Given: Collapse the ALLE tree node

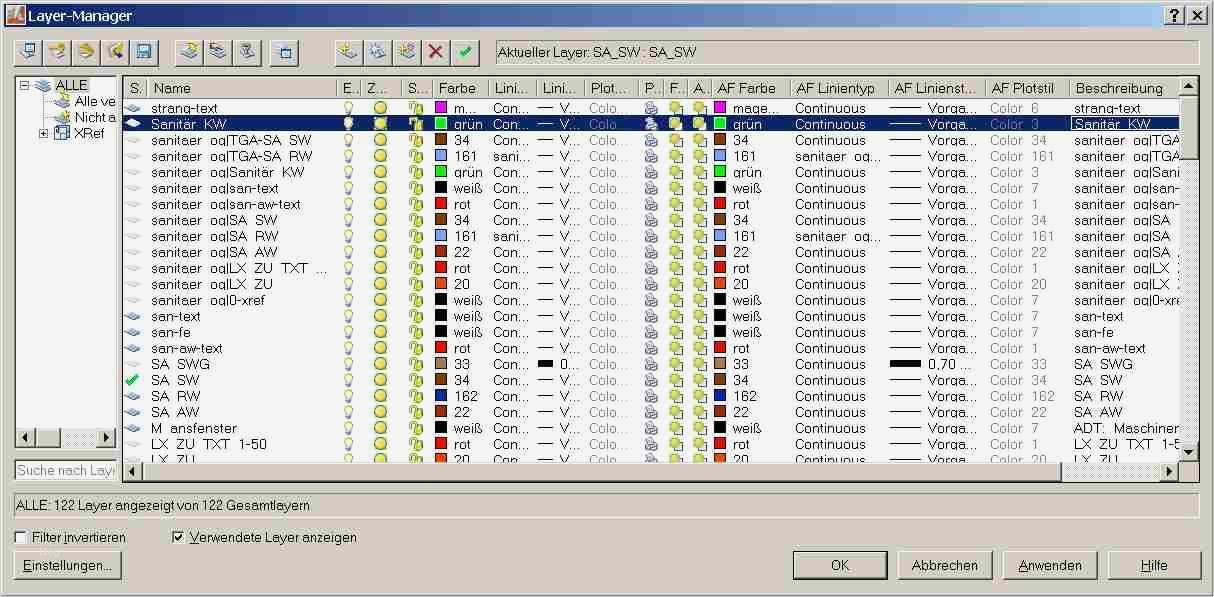Looking at the screenshot, I should (x=23, y=85).
